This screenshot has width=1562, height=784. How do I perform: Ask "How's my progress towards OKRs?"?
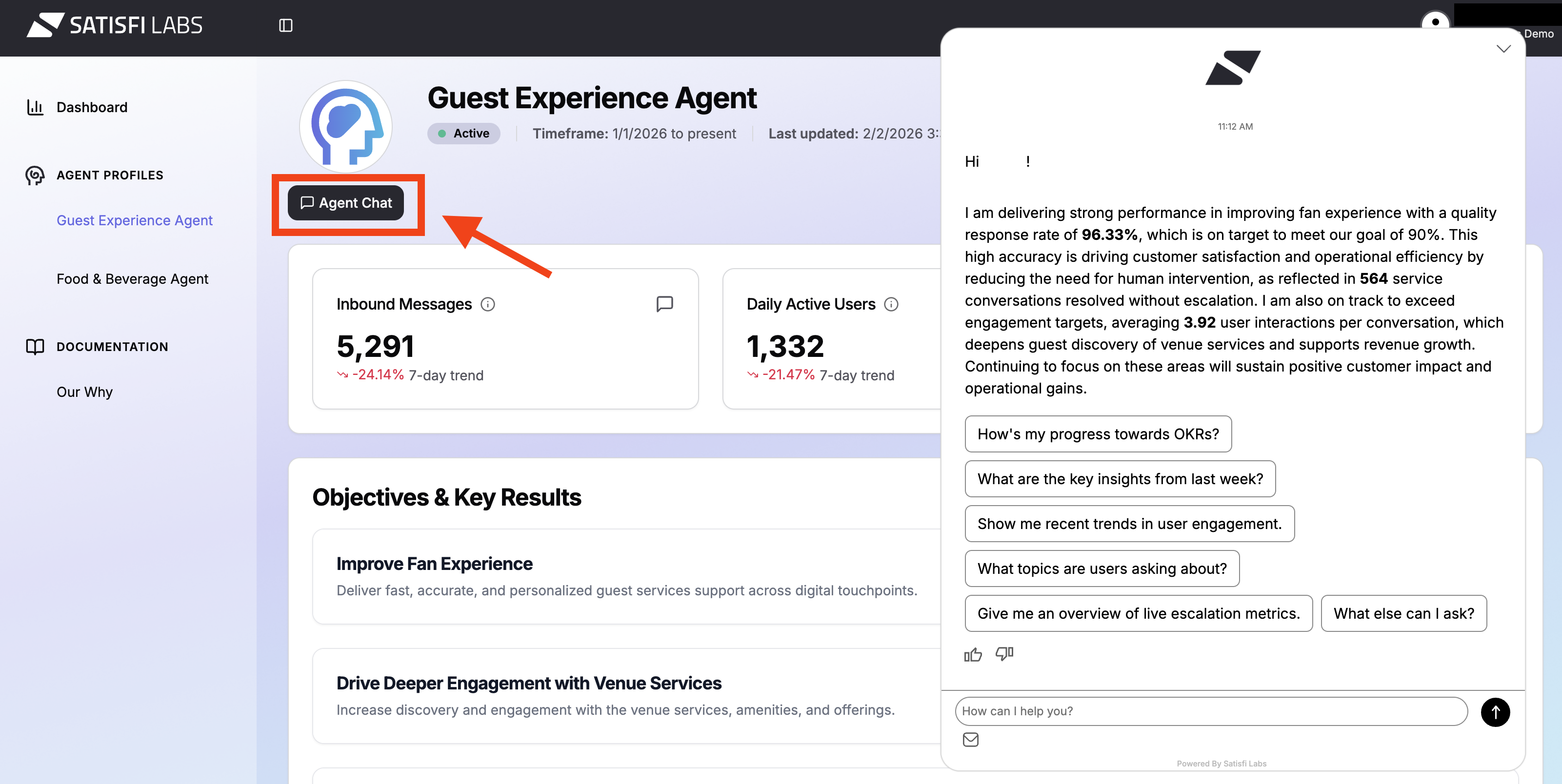[1098, 434]
